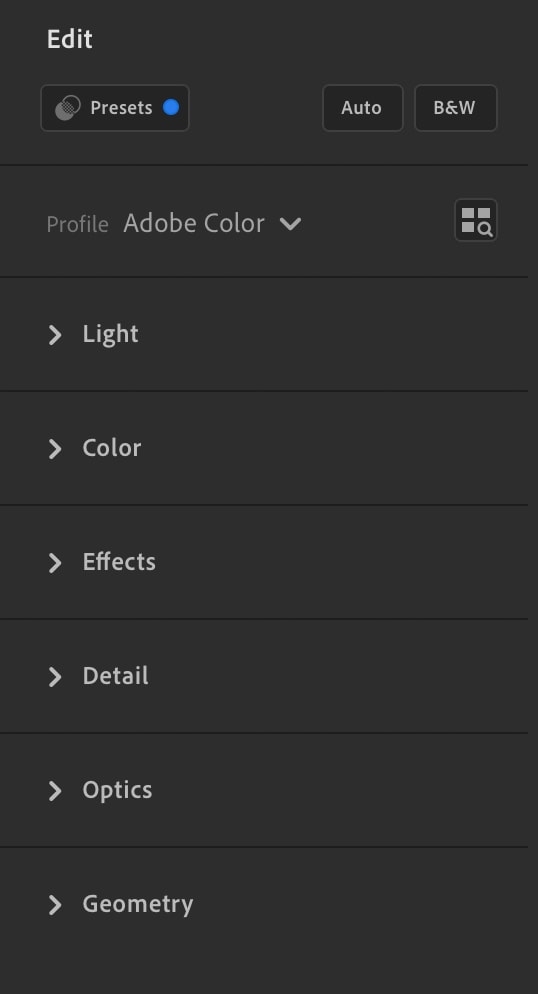Viewport: 538px width, 994px height.
Task: Open the Detail section
Action: tap(264, 676)
